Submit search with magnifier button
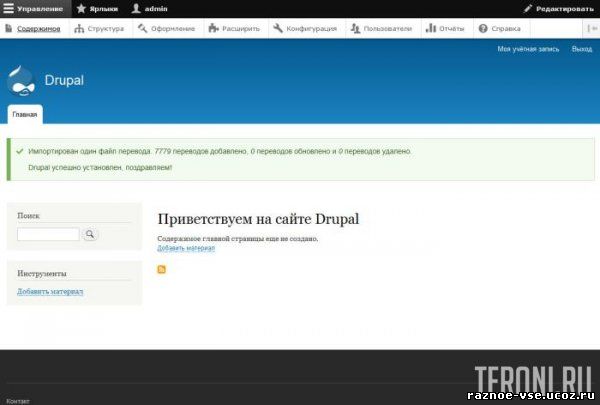 coord(90,234)
